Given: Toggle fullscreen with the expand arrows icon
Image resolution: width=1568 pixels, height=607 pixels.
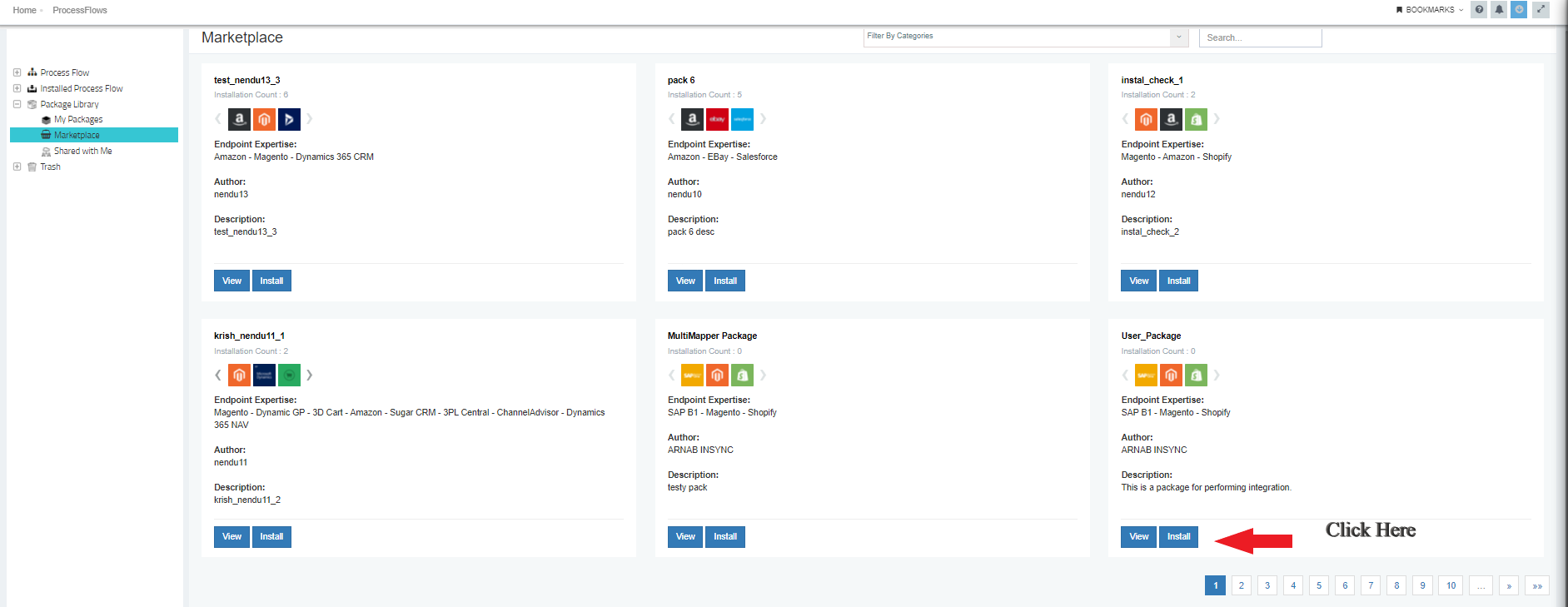Looking at the screenshot, I should tap(1541, 10).
